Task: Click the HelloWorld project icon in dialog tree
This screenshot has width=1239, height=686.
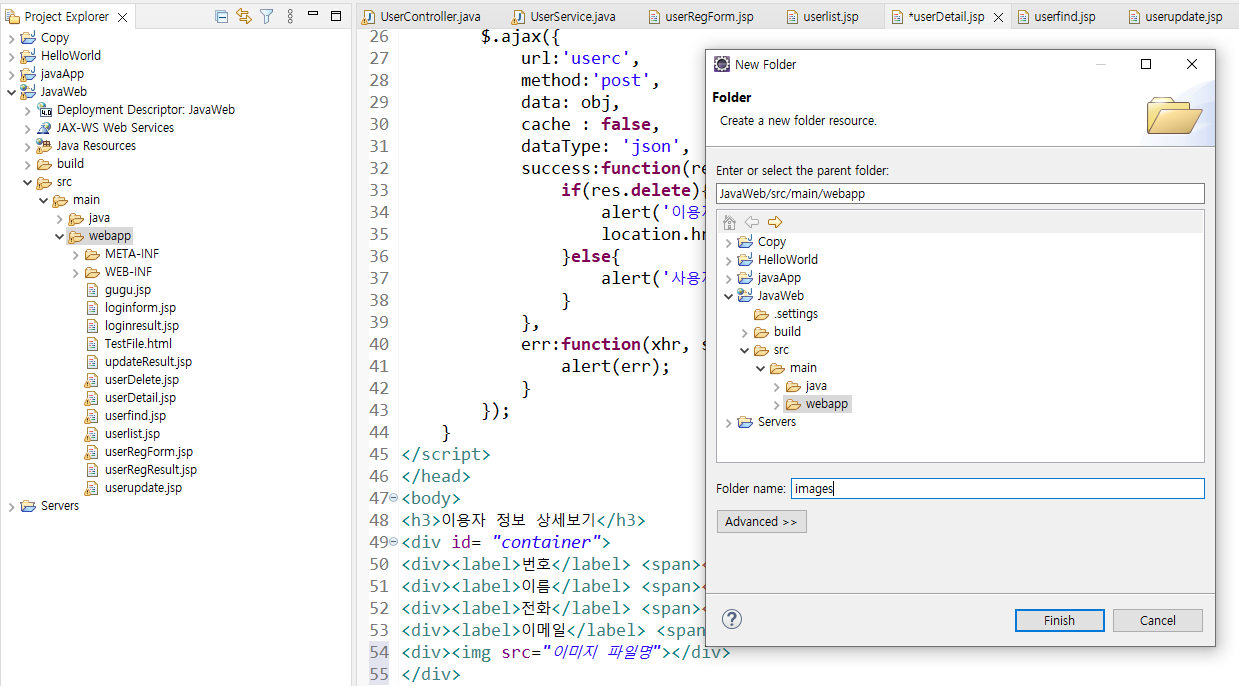Action: click(745, 260)
